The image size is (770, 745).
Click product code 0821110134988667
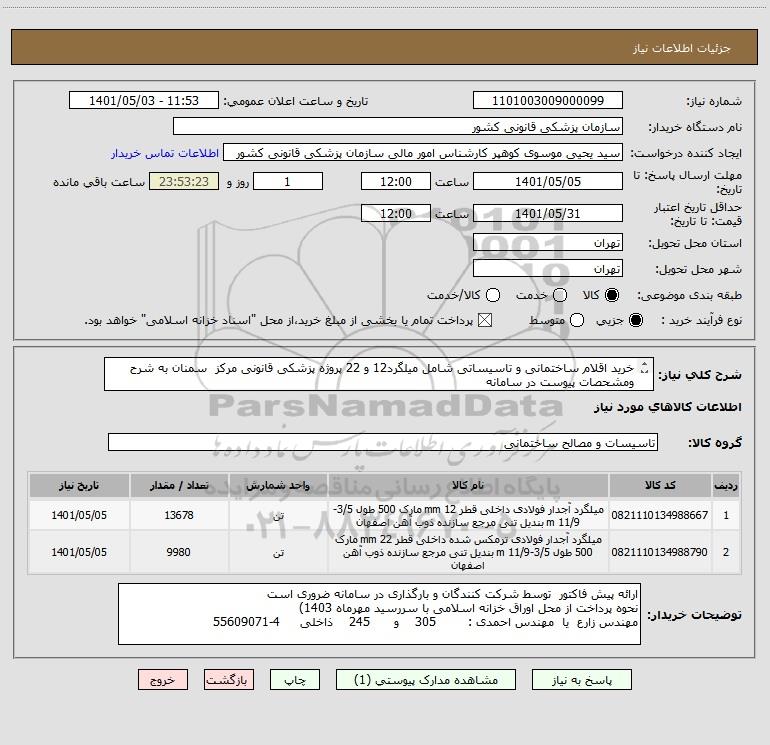click(x=660, y=515)
